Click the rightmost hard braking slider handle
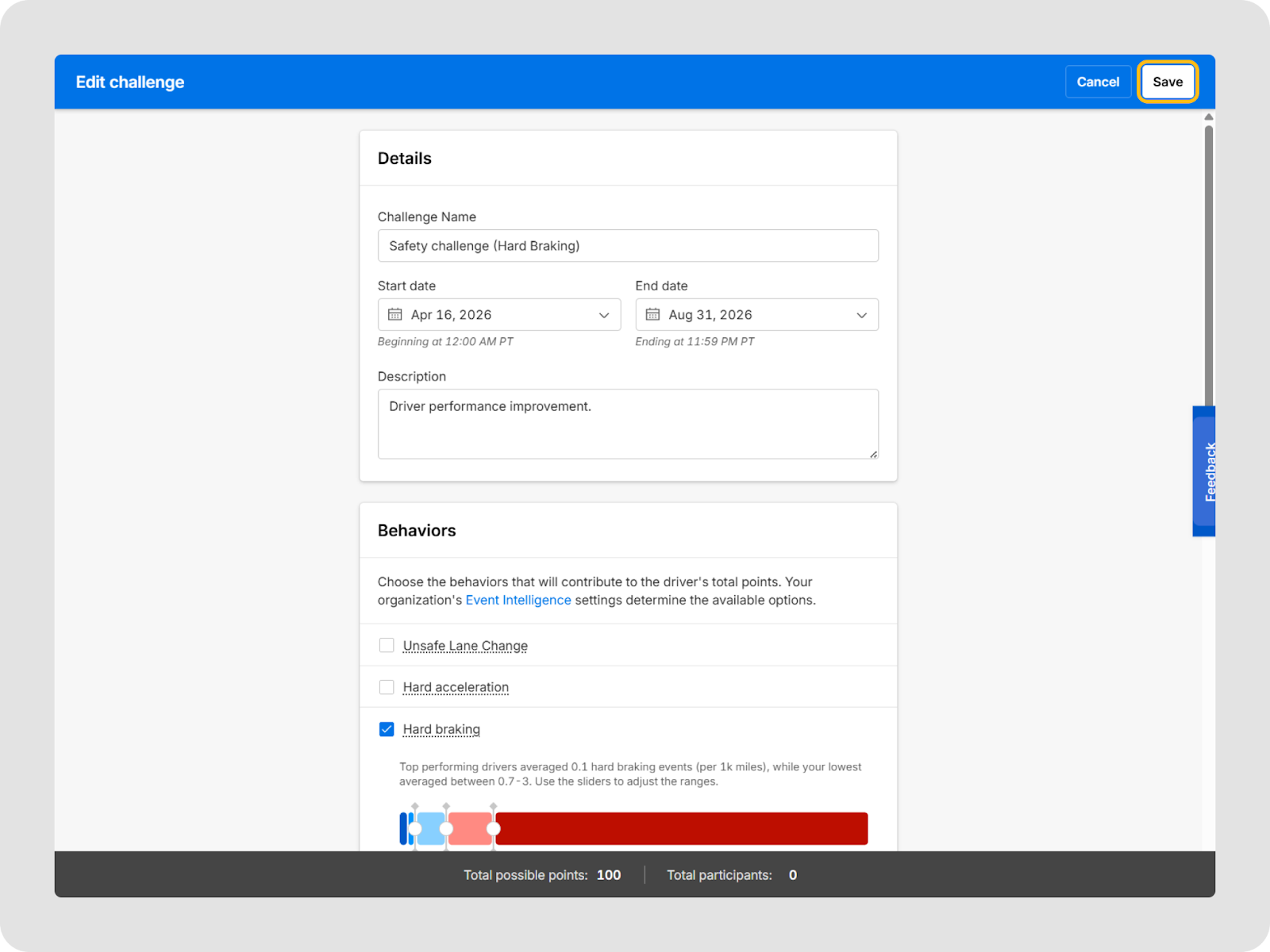Viewport: 1270px width, 952px height. (x=493, y=828)
